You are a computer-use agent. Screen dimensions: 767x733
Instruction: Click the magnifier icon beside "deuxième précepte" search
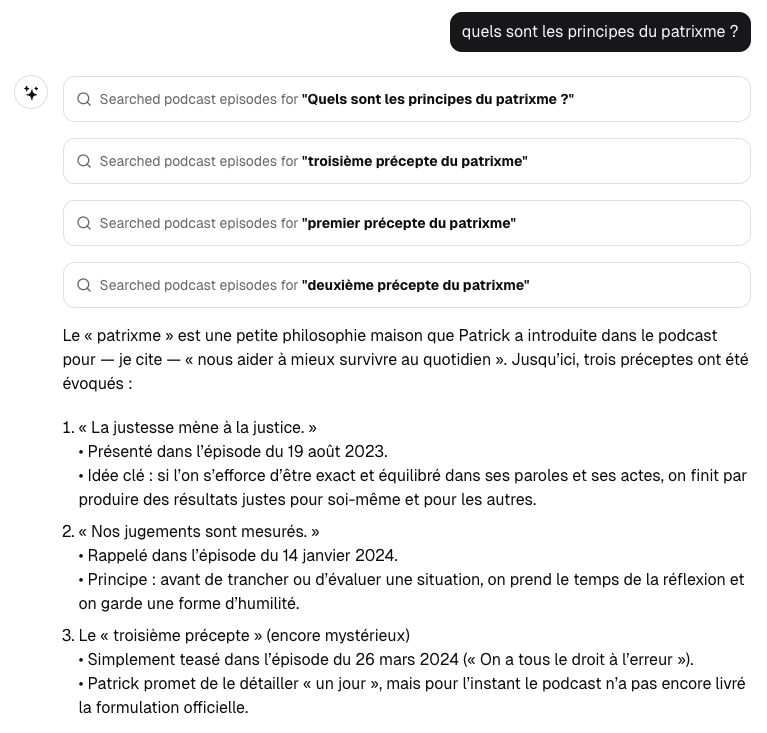[x=84, y=285]
